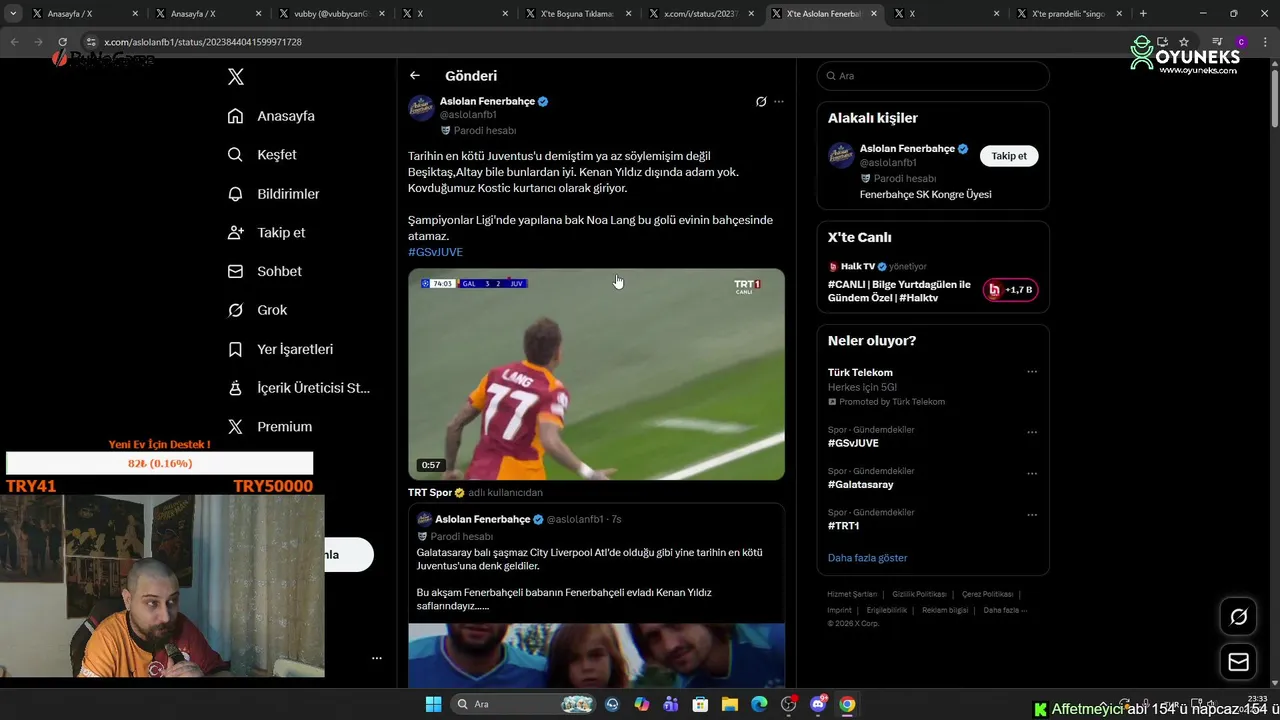1280x720 pixels.
Task: Open Copilot from the taskbar
Action: pyautogui.click(x=641, y=704)
